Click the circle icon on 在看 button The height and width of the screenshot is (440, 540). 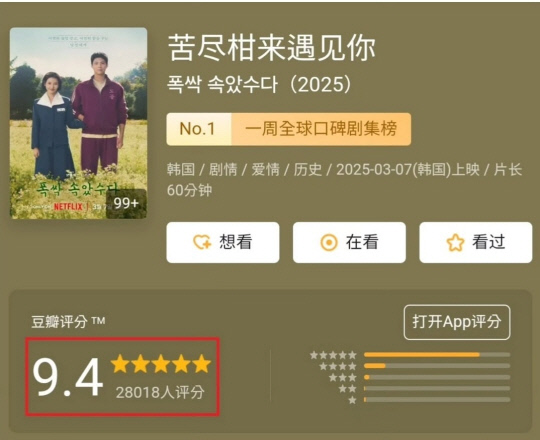tap(329, 242)
